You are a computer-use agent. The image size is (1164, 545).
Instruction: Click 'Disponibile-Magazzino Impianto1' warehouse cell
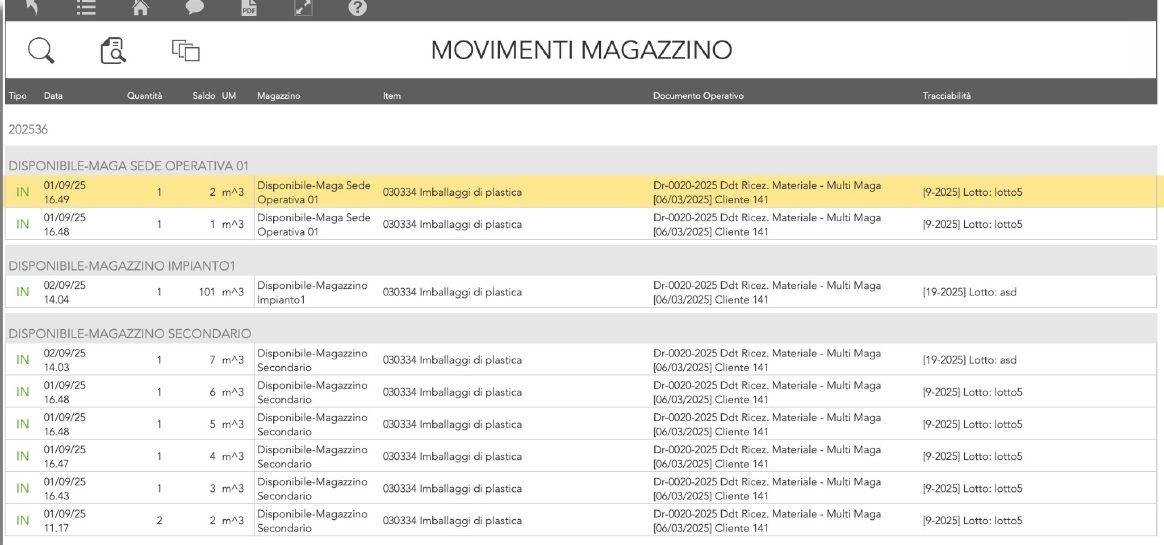[313, 293]
